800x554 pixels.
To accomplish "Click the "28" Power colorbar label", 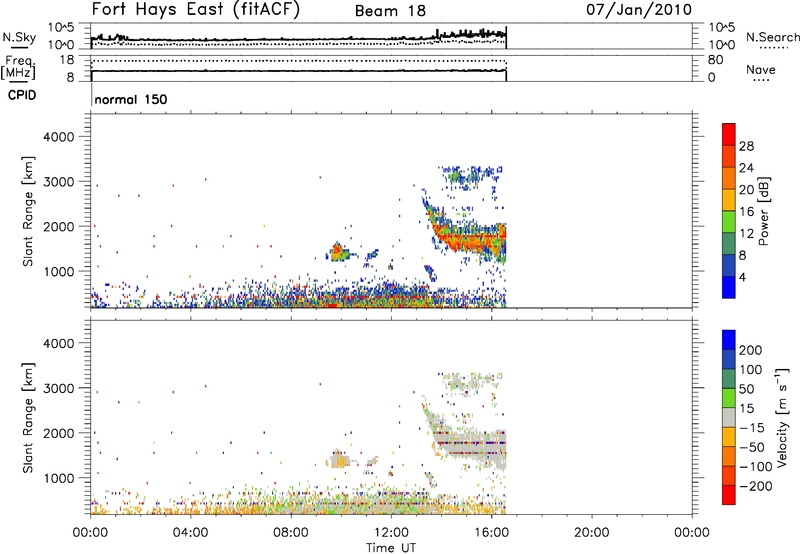I will (746, 146).
